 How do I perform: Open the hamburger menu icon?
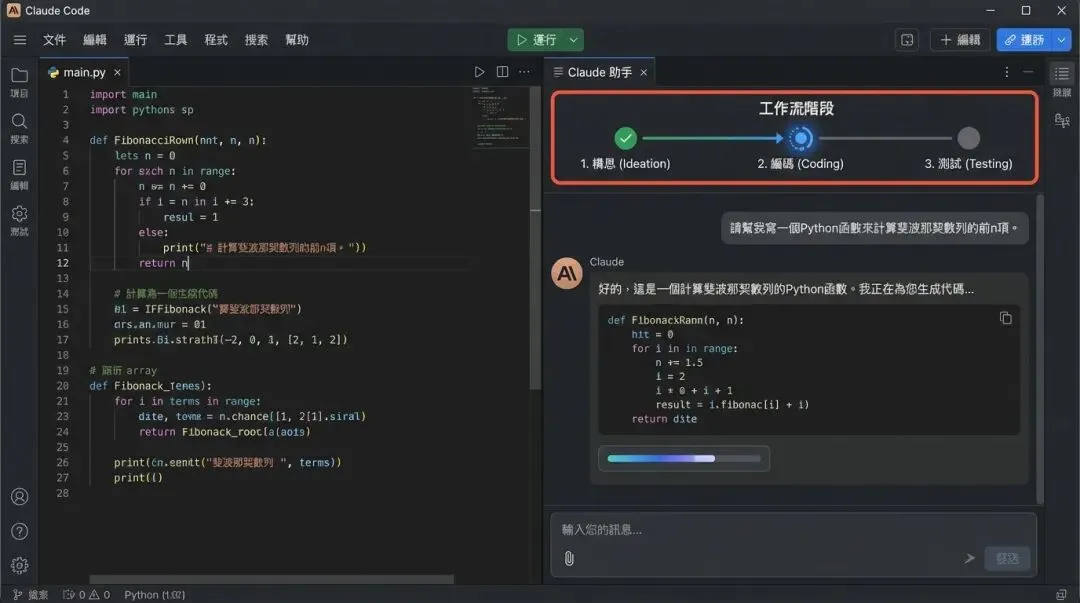(x=20, y=40)
